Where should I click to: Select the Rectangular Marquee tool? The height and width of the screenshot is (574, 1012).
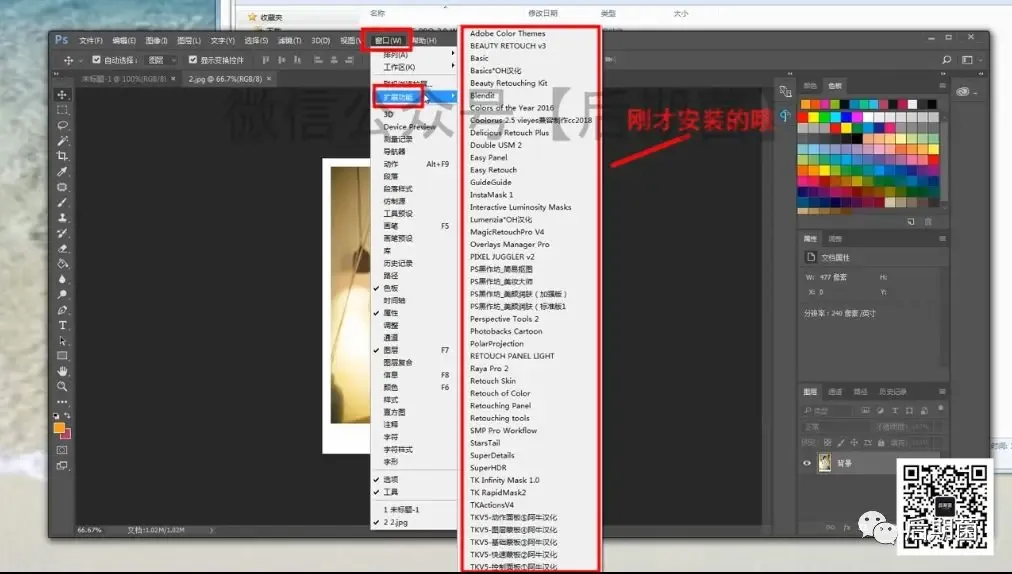pos(62,110)
